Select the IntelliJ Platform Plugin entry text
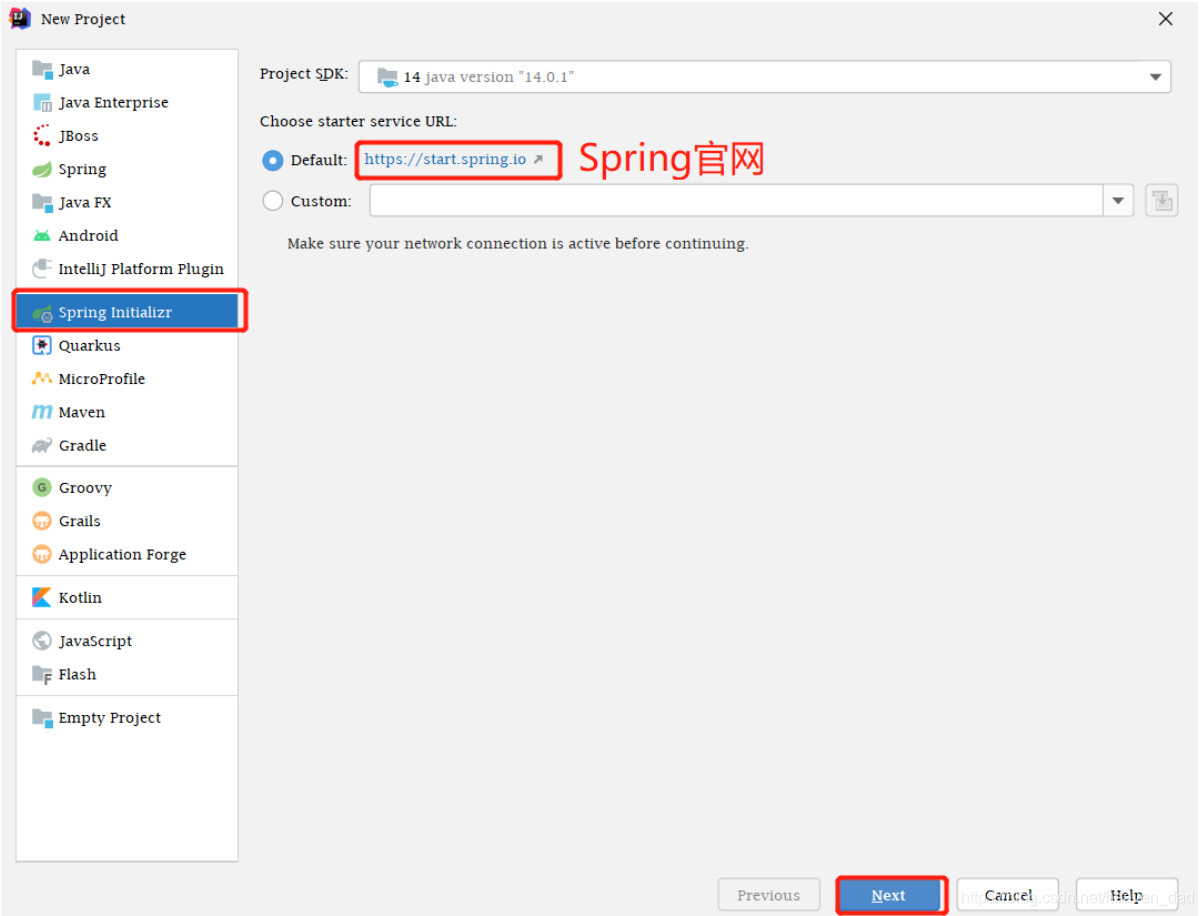The height and width of the screenshot is (916, 1203). click(x=141, y=269)
